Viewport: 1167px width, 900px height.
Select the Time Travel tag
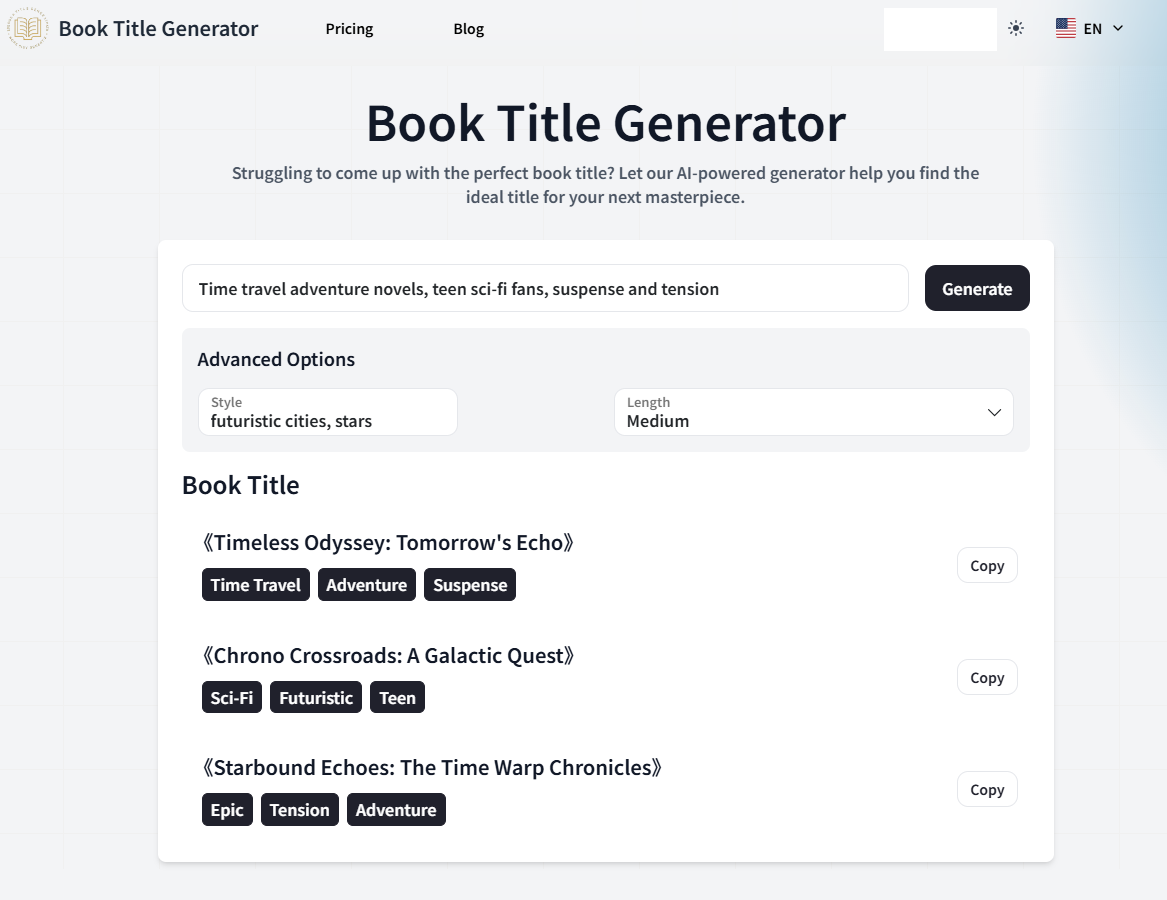[x=255, y=584]
